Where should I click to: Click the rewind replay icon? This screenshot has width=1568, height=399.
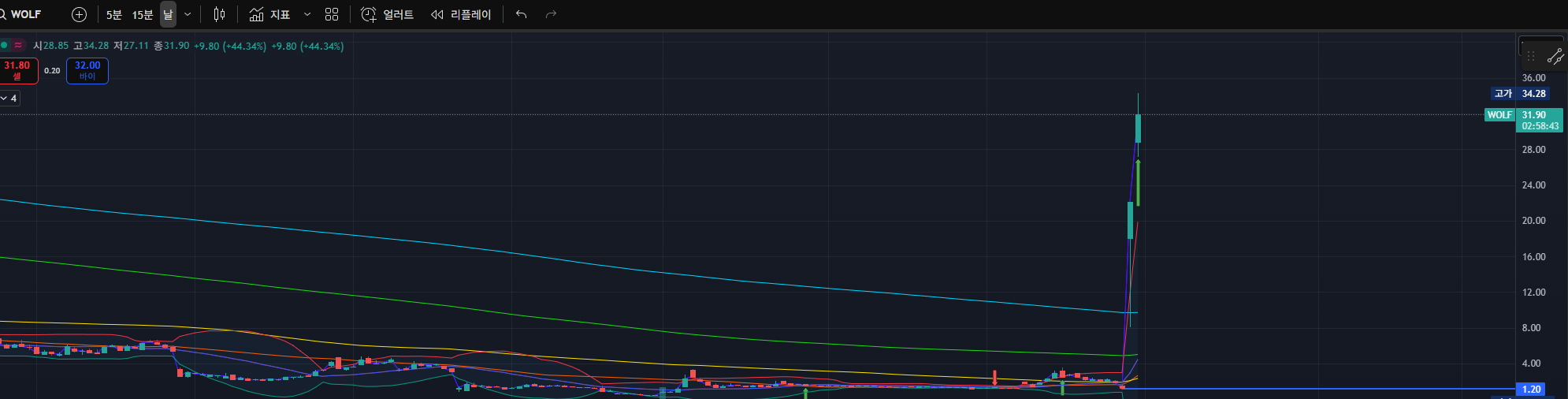[x=437, y=14]
